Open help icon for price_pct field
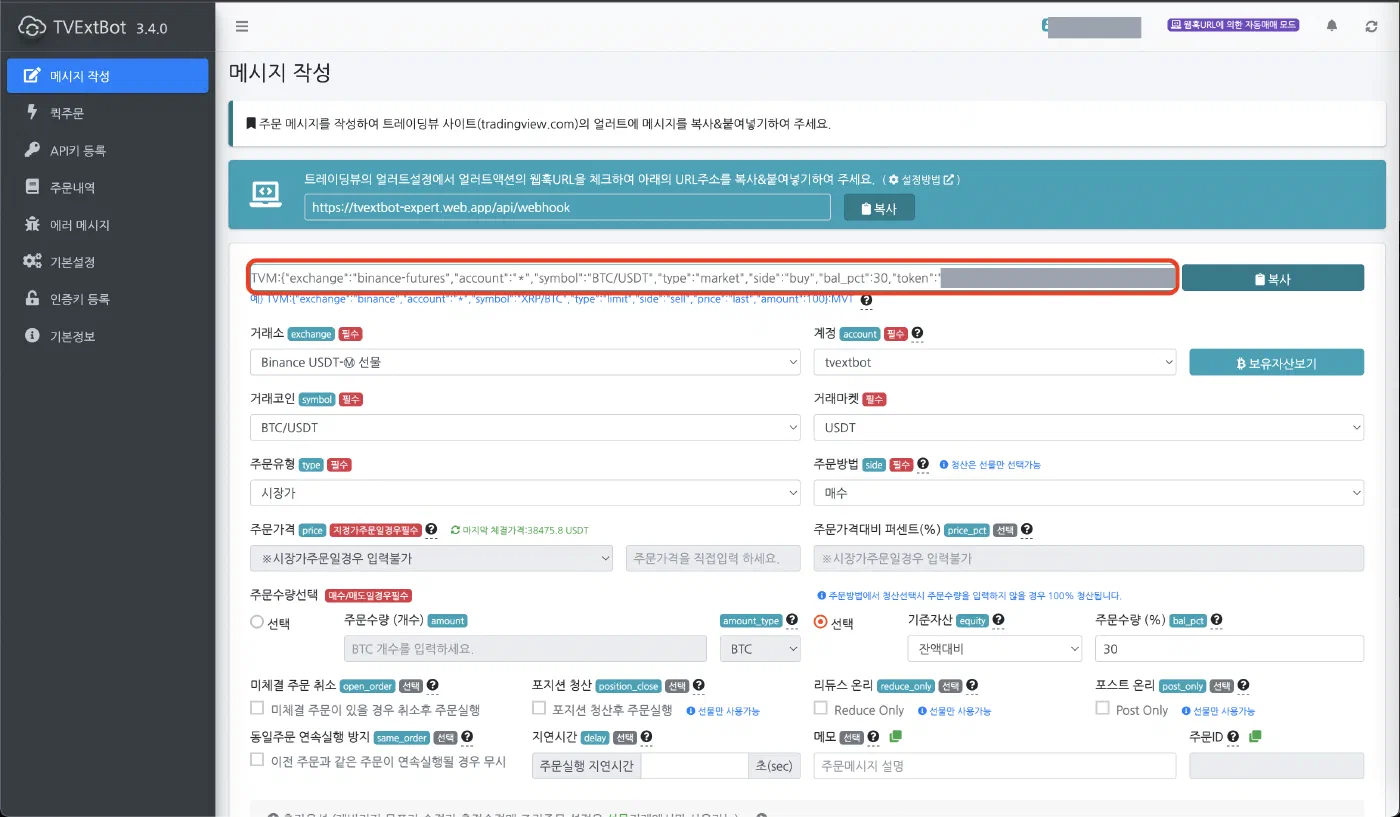Screen dimensions: 1400x817 [1026, 529]
